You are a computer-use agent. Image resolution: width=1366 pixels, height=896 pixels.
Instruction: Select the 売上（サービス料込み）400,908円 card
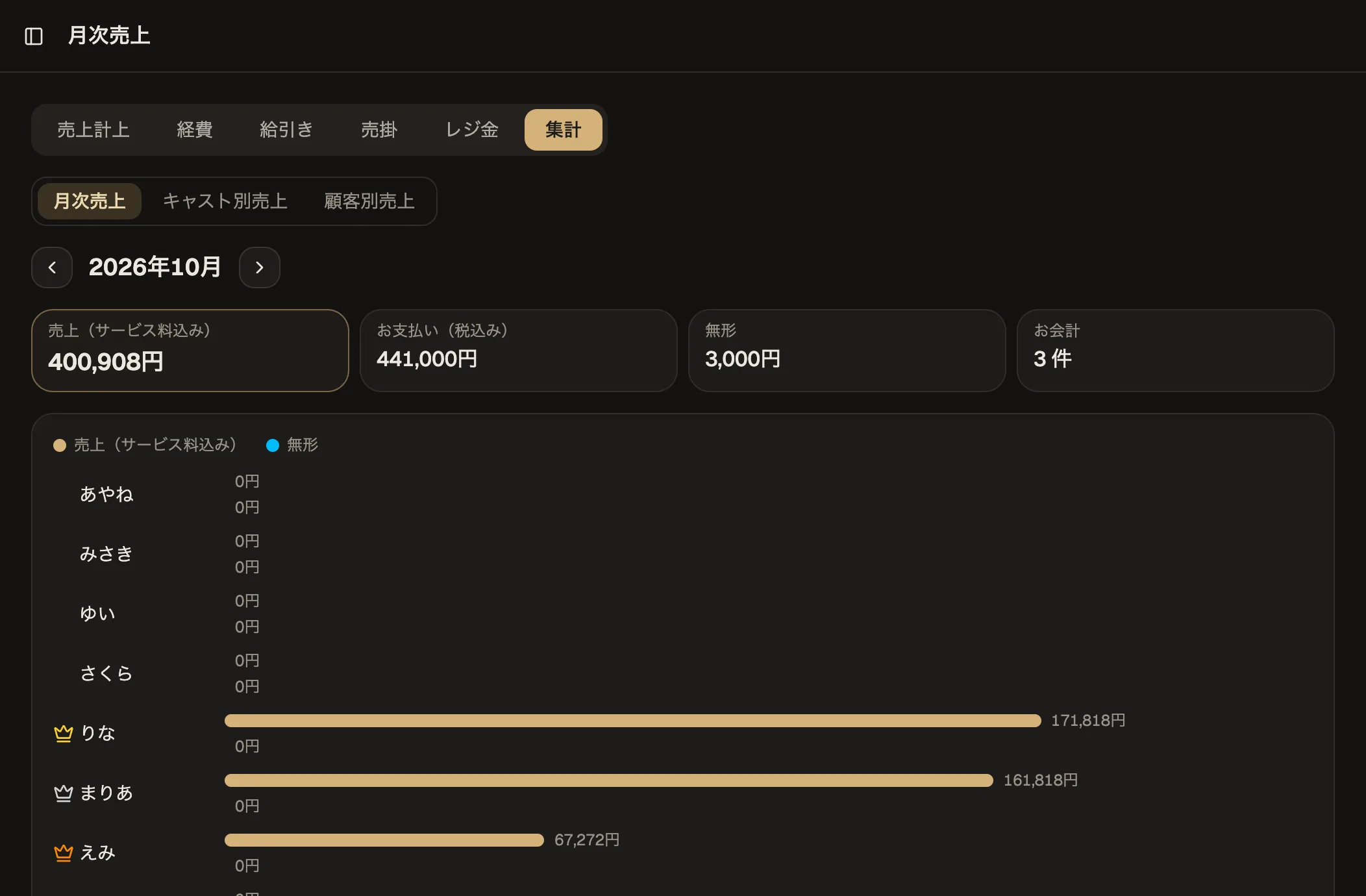tap(190, 351)
